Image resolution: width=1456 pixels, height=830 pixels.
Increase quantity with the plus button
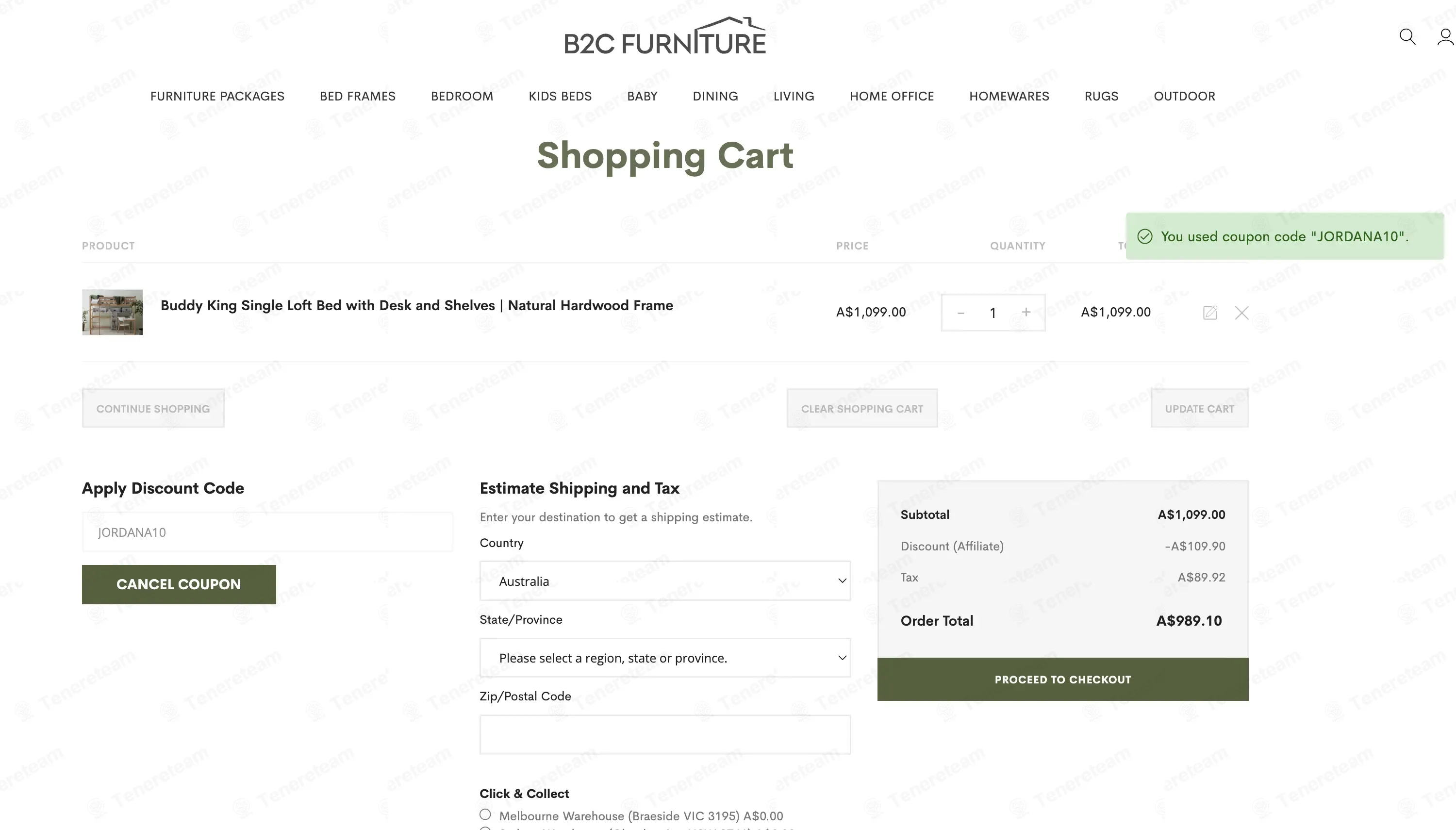(x=1026, y=313)
